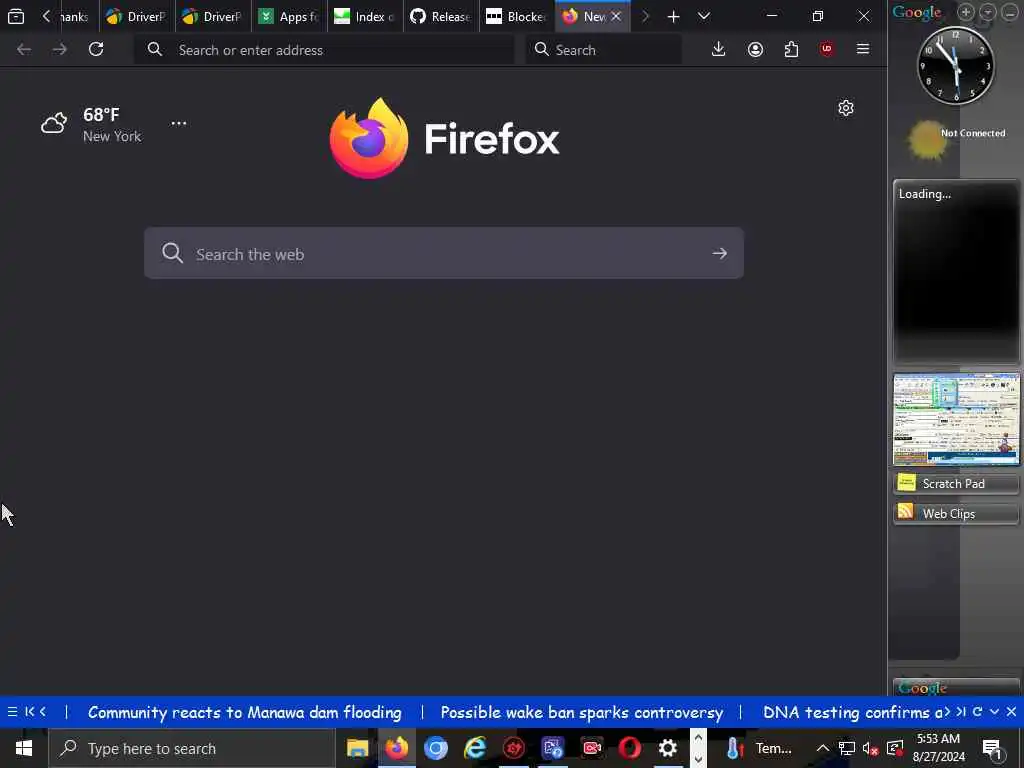Click the Search the web box
This screenshot has height=768, width=1024.
(x=443, y=253)
